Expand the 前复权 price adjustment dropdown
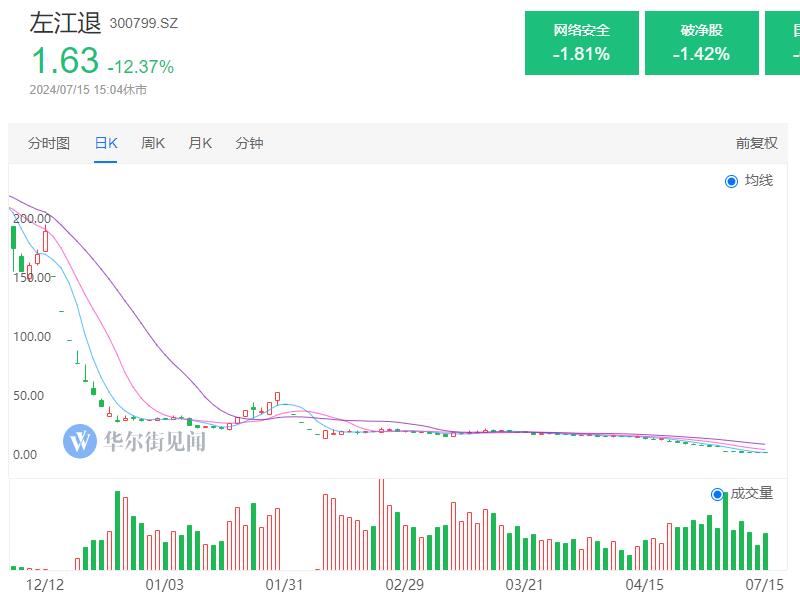This screenshot has height=598, width=800. [756, 143]
